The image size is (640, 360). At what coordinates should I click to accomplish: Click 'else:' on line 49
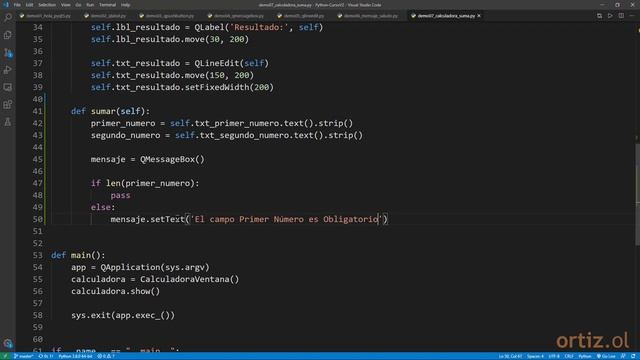tap(103, 207)
